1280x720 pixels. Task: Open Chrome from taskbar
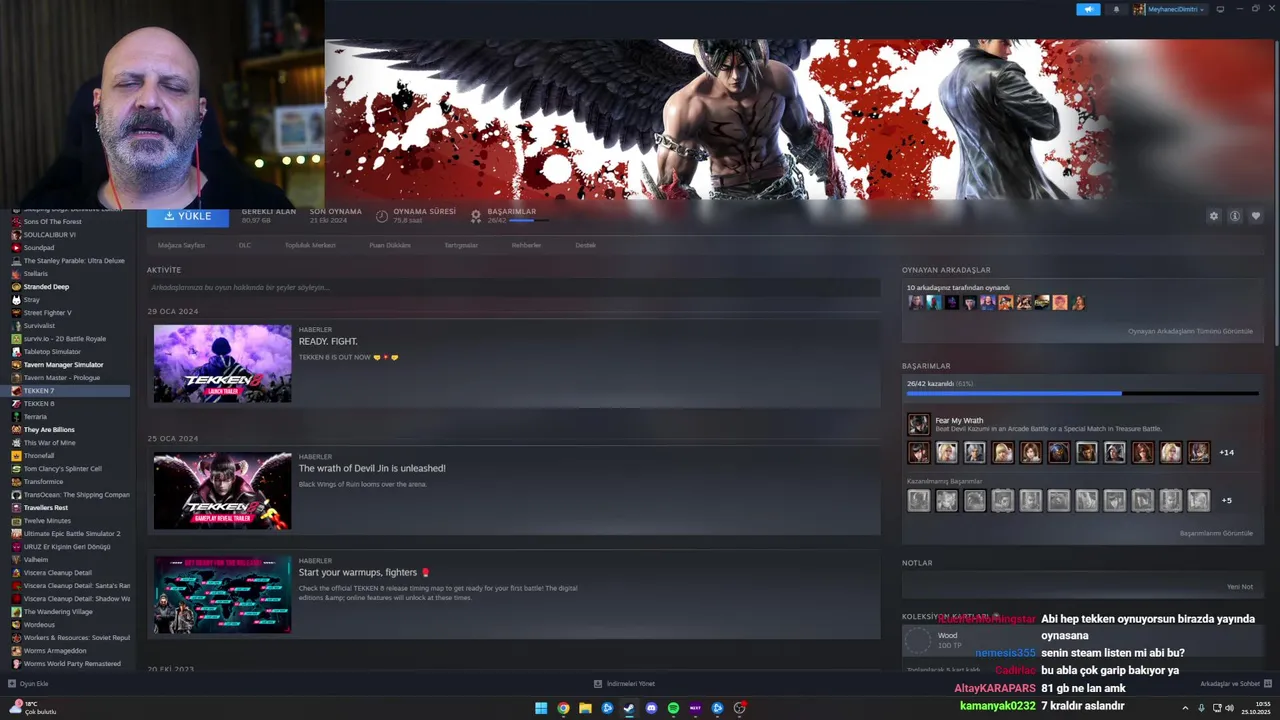pyautogui.click(x=563, y=708)
